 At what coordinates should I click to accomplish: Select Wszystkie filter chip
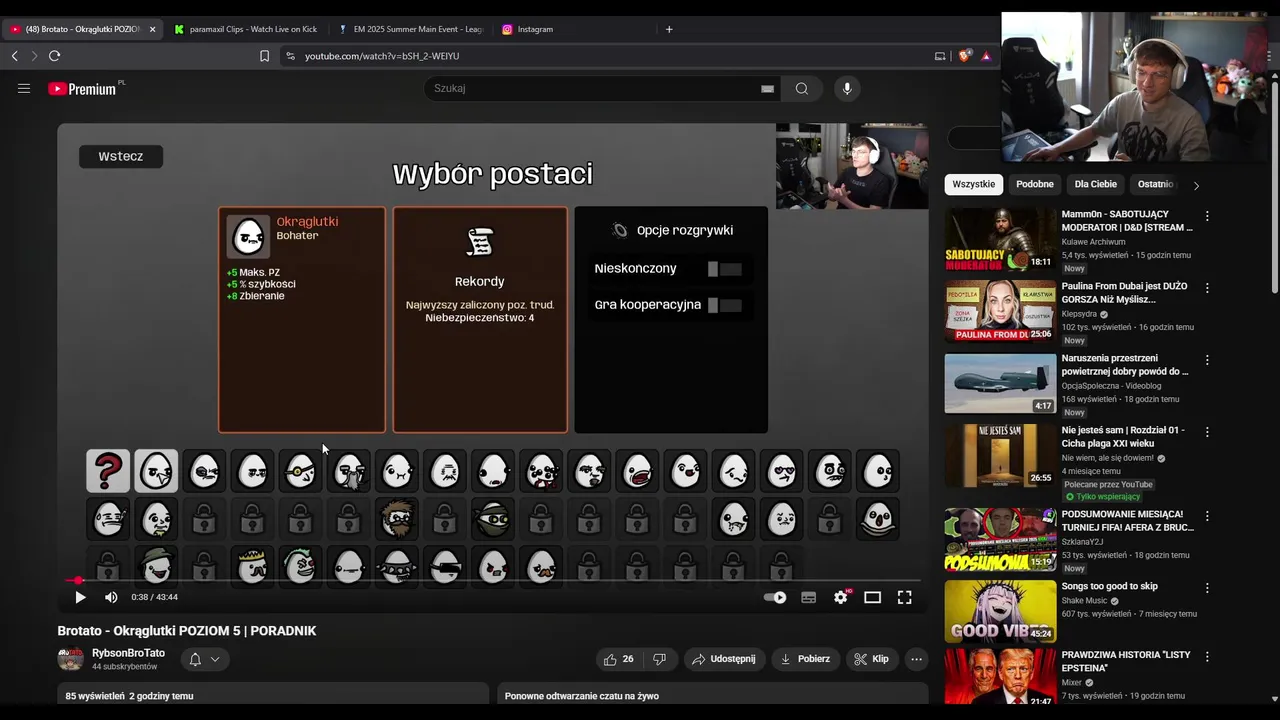(x=973, y=184)
